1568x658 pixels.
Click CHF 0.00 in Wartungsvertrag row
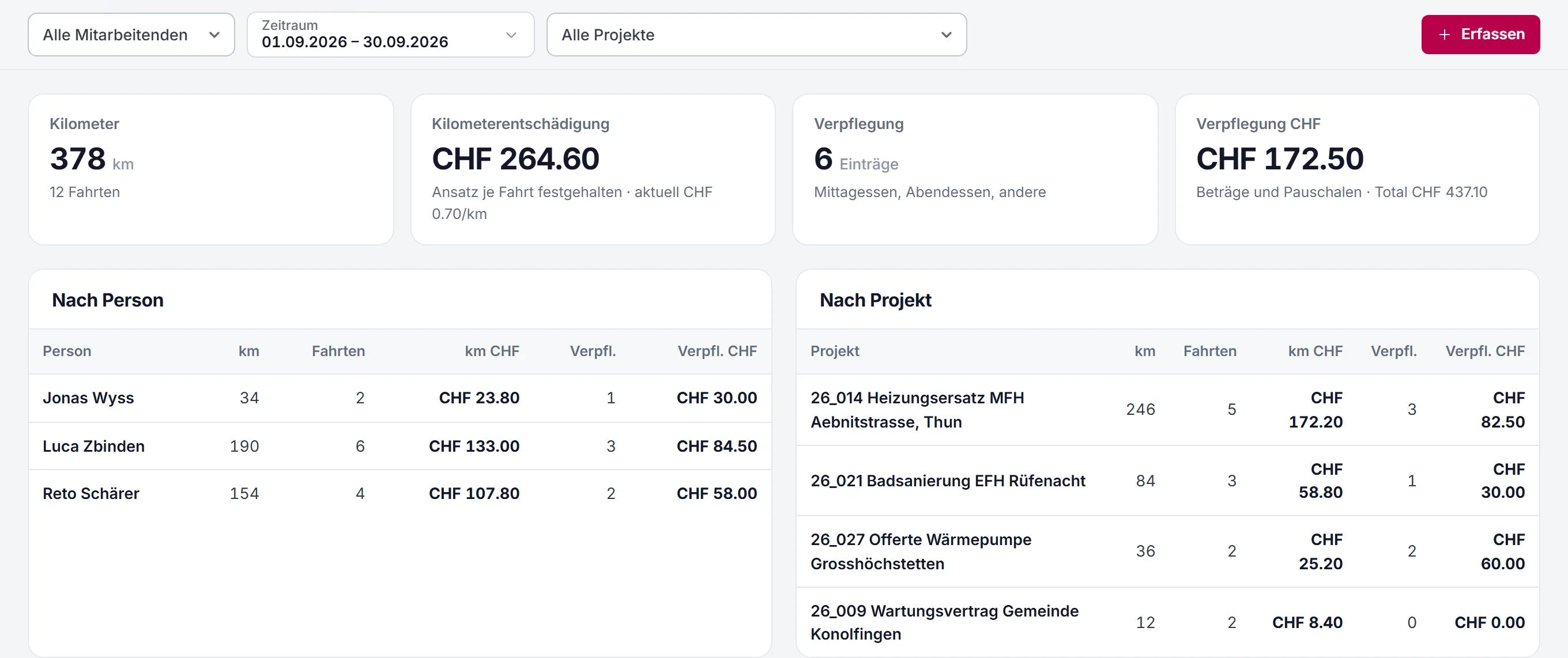(1490, 622)
